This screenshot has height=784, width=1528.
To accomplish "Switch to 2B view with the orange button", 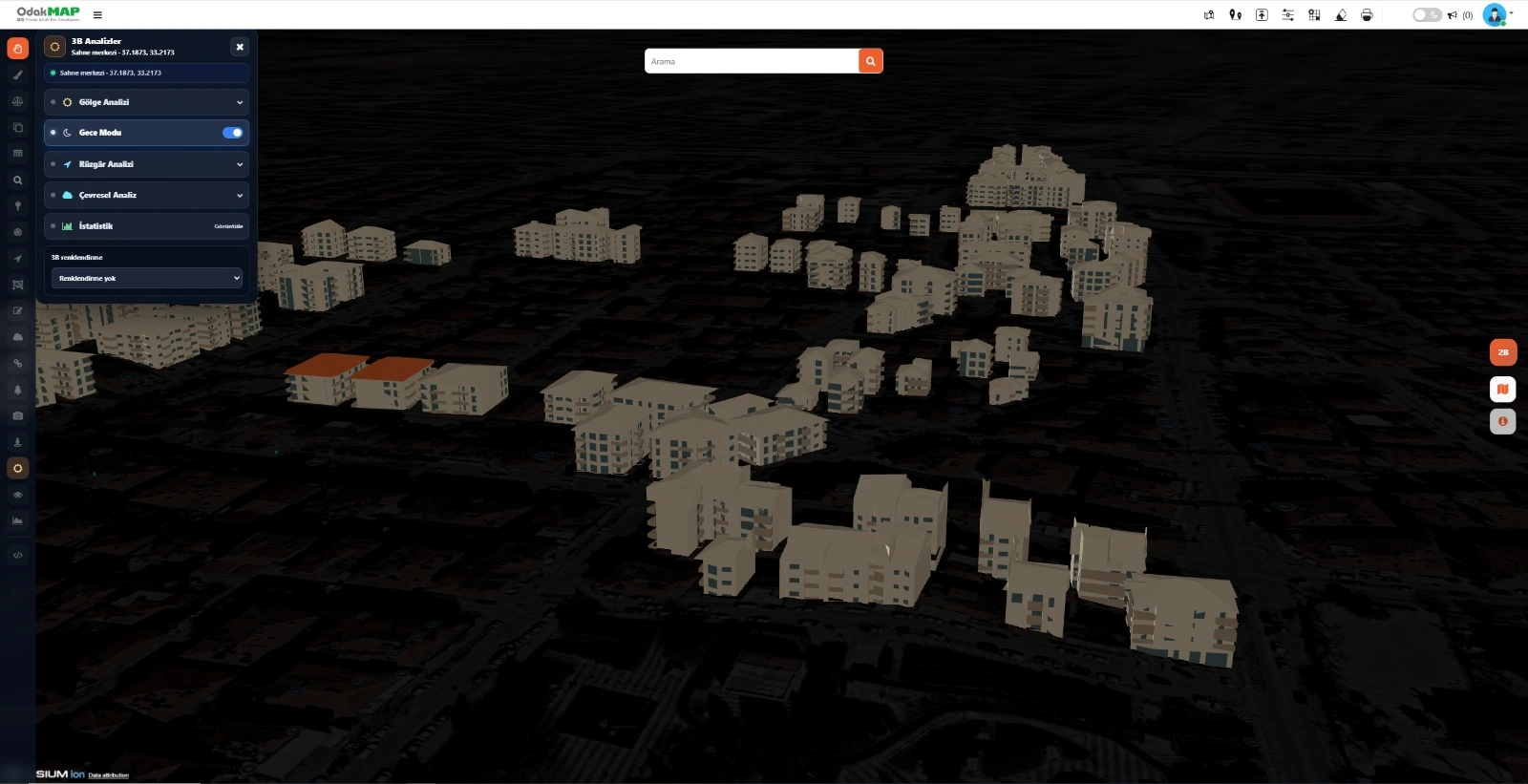I will pos(1503,352).
